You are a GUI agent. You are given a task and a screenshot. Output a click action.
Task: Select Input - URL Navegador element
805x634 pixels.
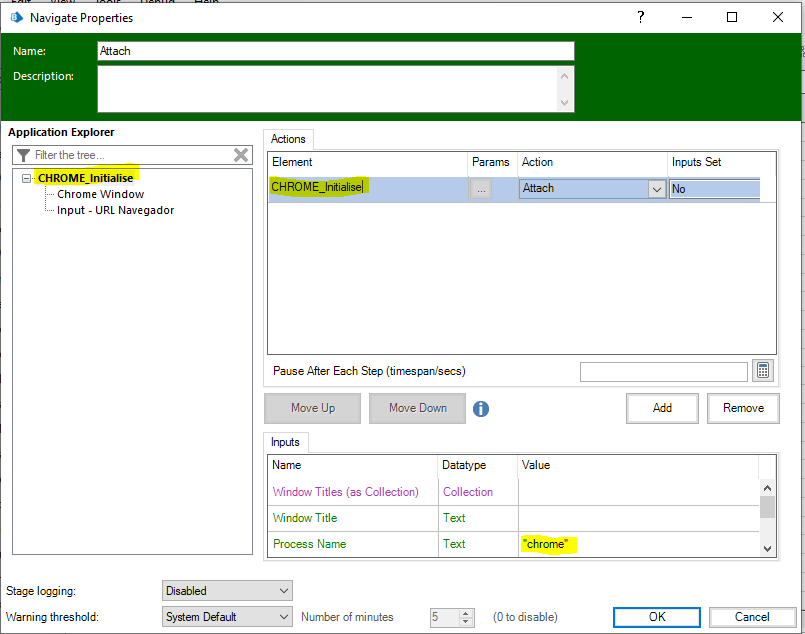click(115, 210)
